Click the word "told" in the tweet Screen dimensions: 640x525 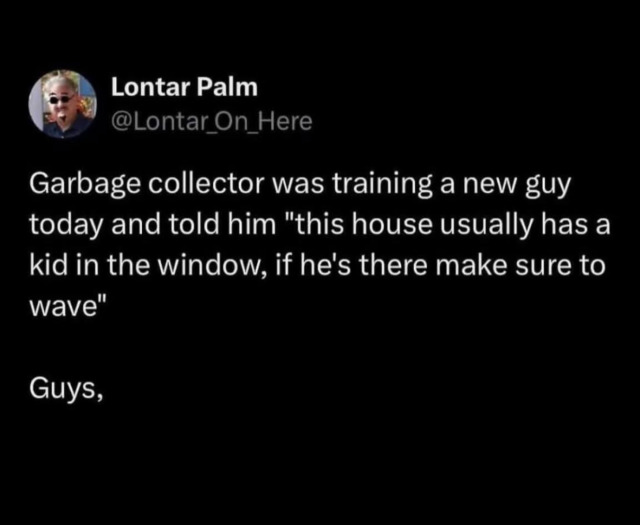tap(193, 225)
